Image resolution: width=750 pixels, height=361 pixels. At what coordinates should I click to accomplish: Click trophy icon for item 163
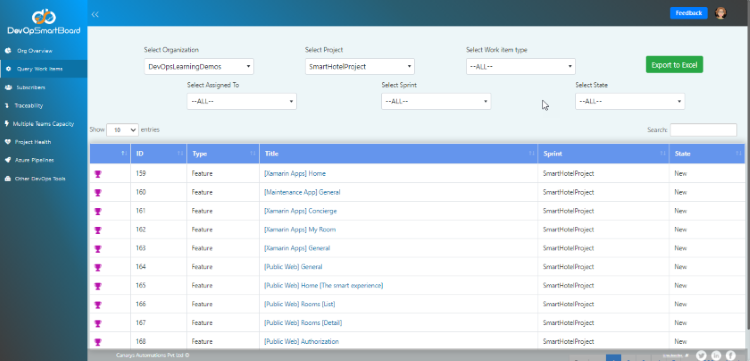(x=98, y=249)
